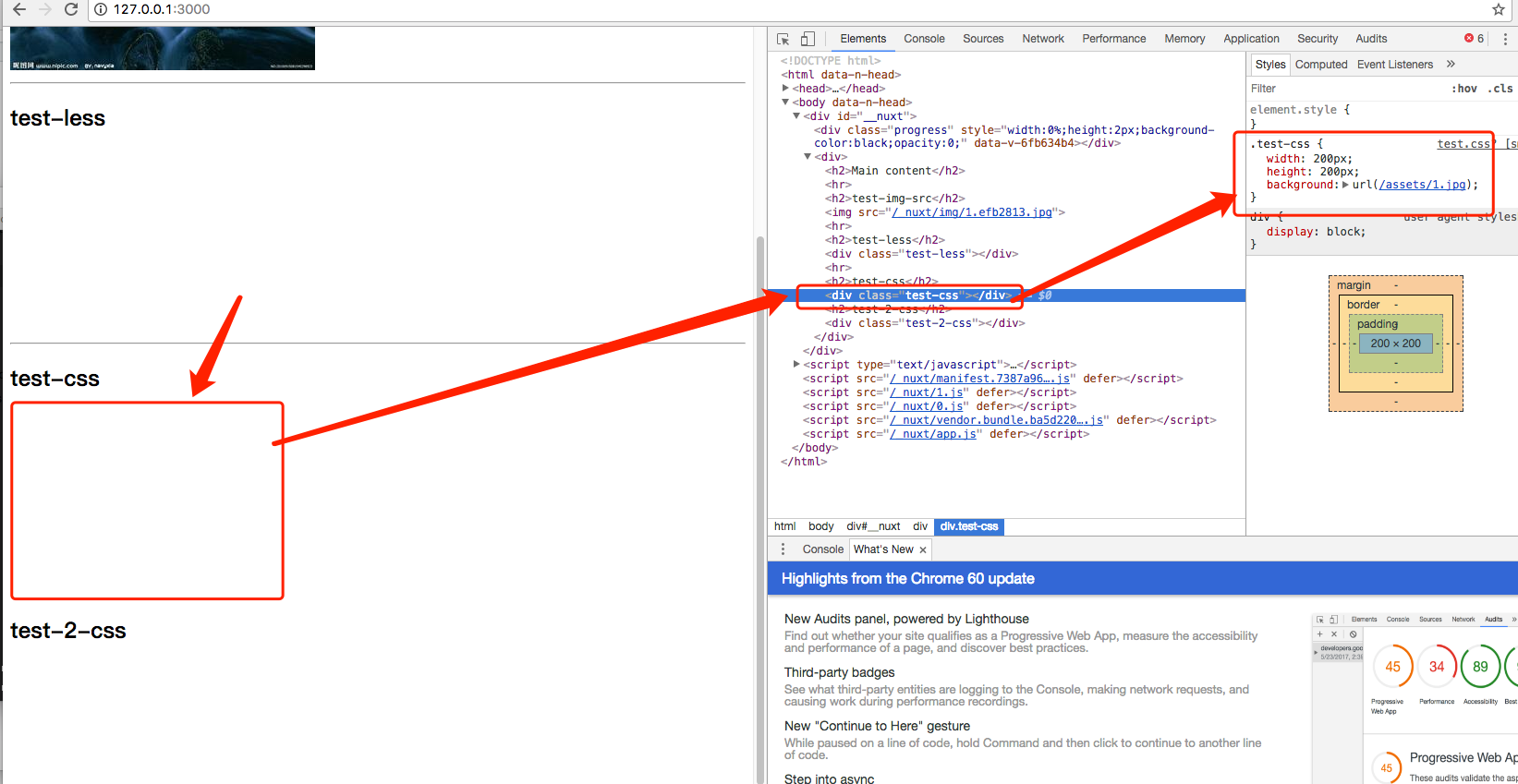Select the Styles sidebar tab
Image resolution: width=1518 pixels, height=784 pixels.
point(1270,64)
